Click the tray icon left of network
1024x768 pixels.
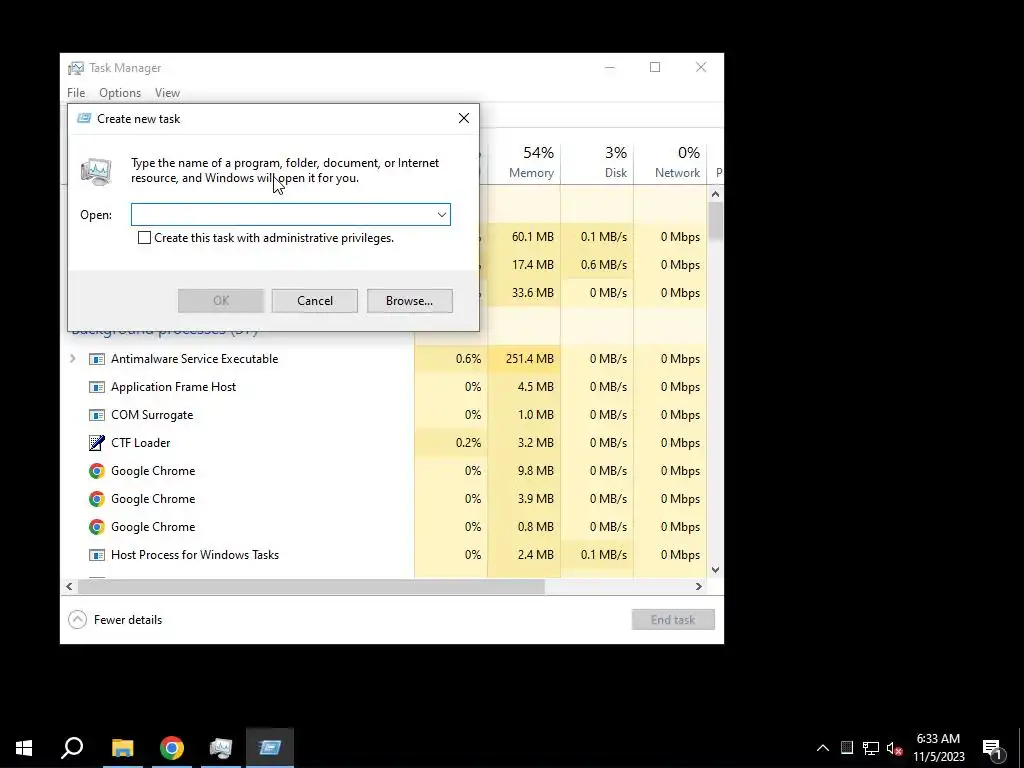[847, 748]
